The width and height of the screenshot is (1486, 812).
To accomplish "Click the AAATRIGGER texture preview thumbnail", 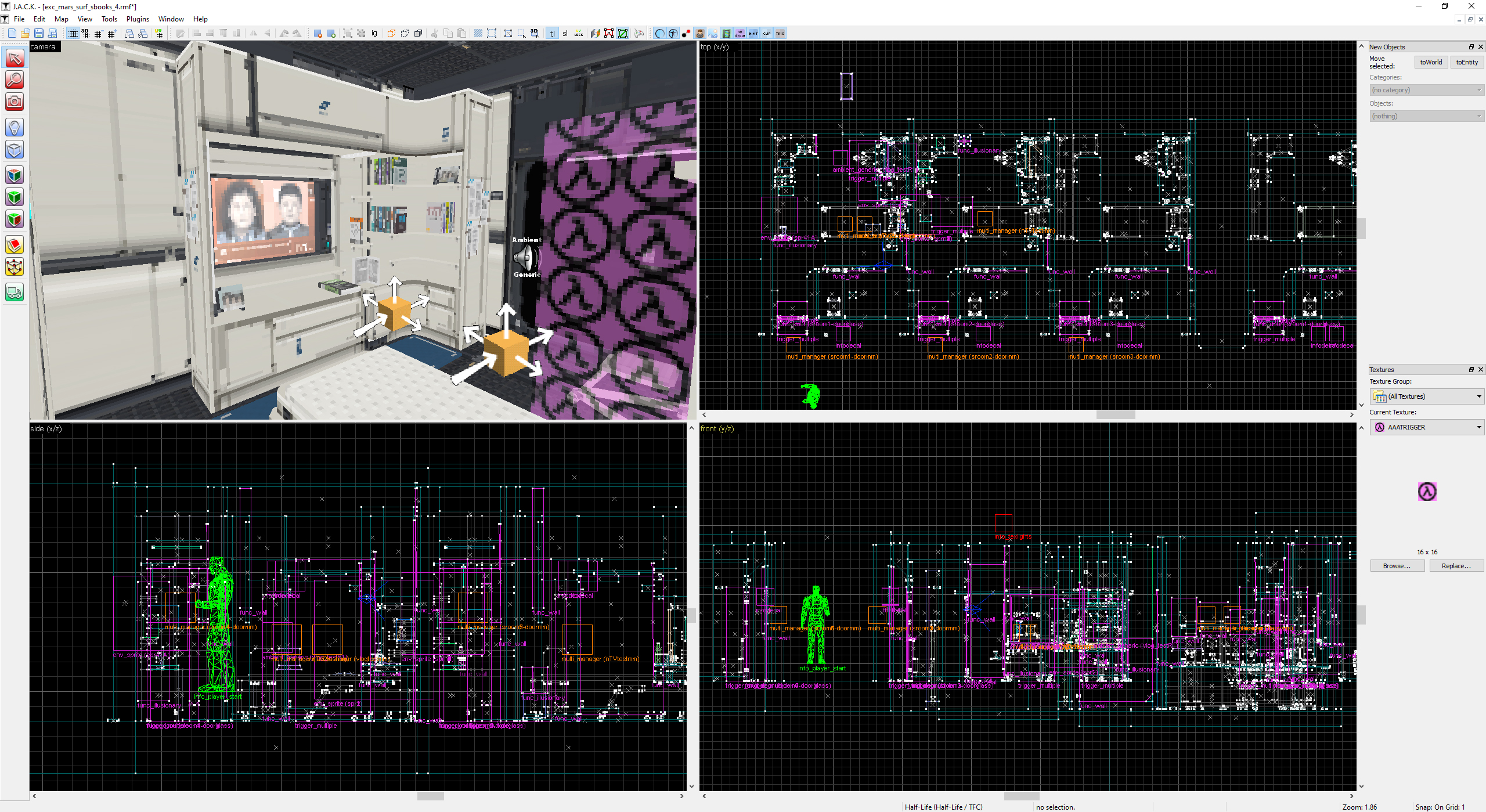I will [x=1427, y=492].
